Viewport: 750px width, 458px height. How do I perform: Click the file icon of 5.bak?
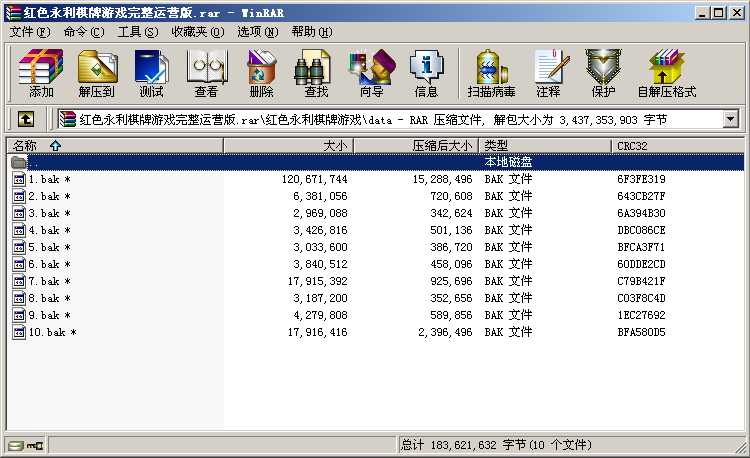[19, 247]
